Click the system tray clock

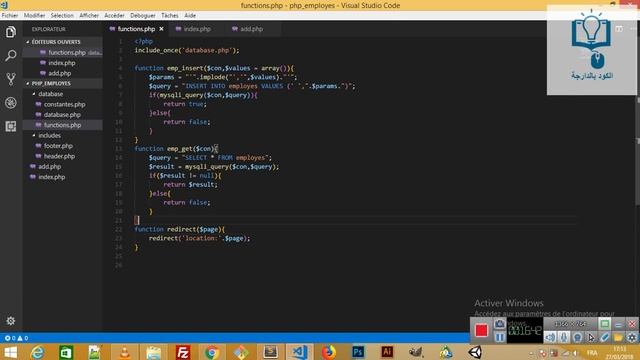coord(620,353)
